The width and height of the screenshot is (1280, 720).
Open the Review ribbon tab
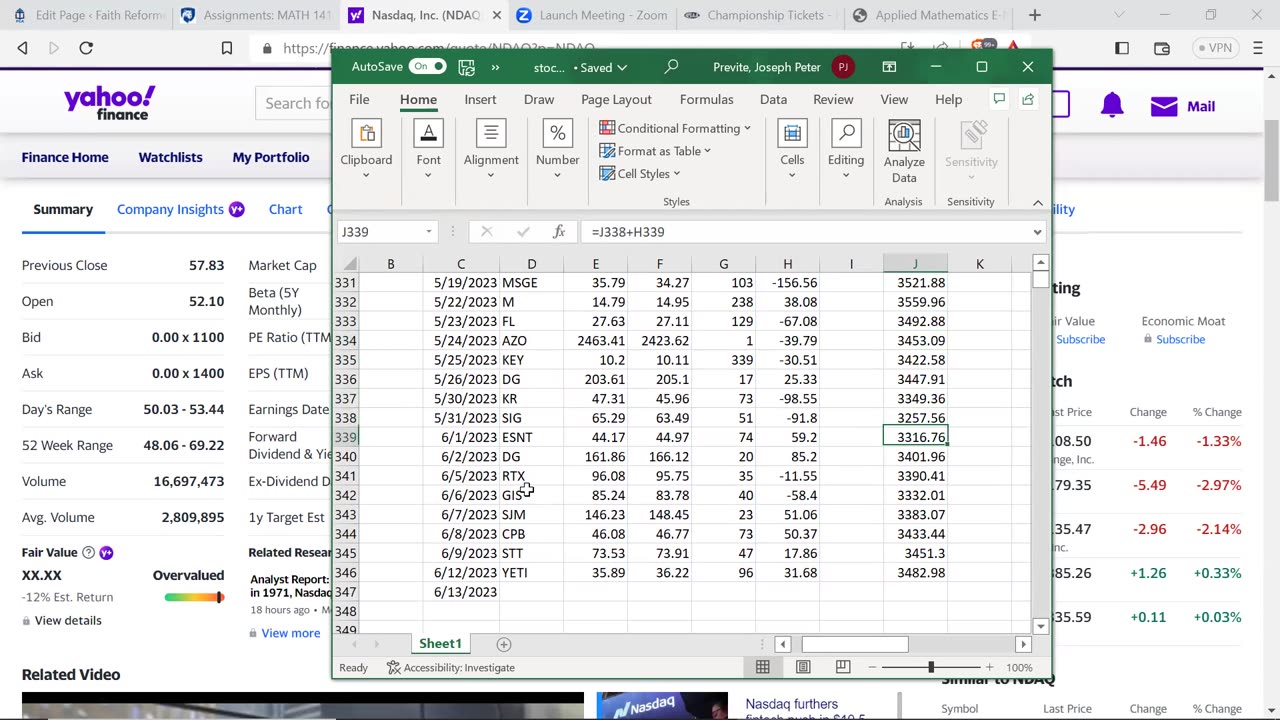[x=833, y=99]
